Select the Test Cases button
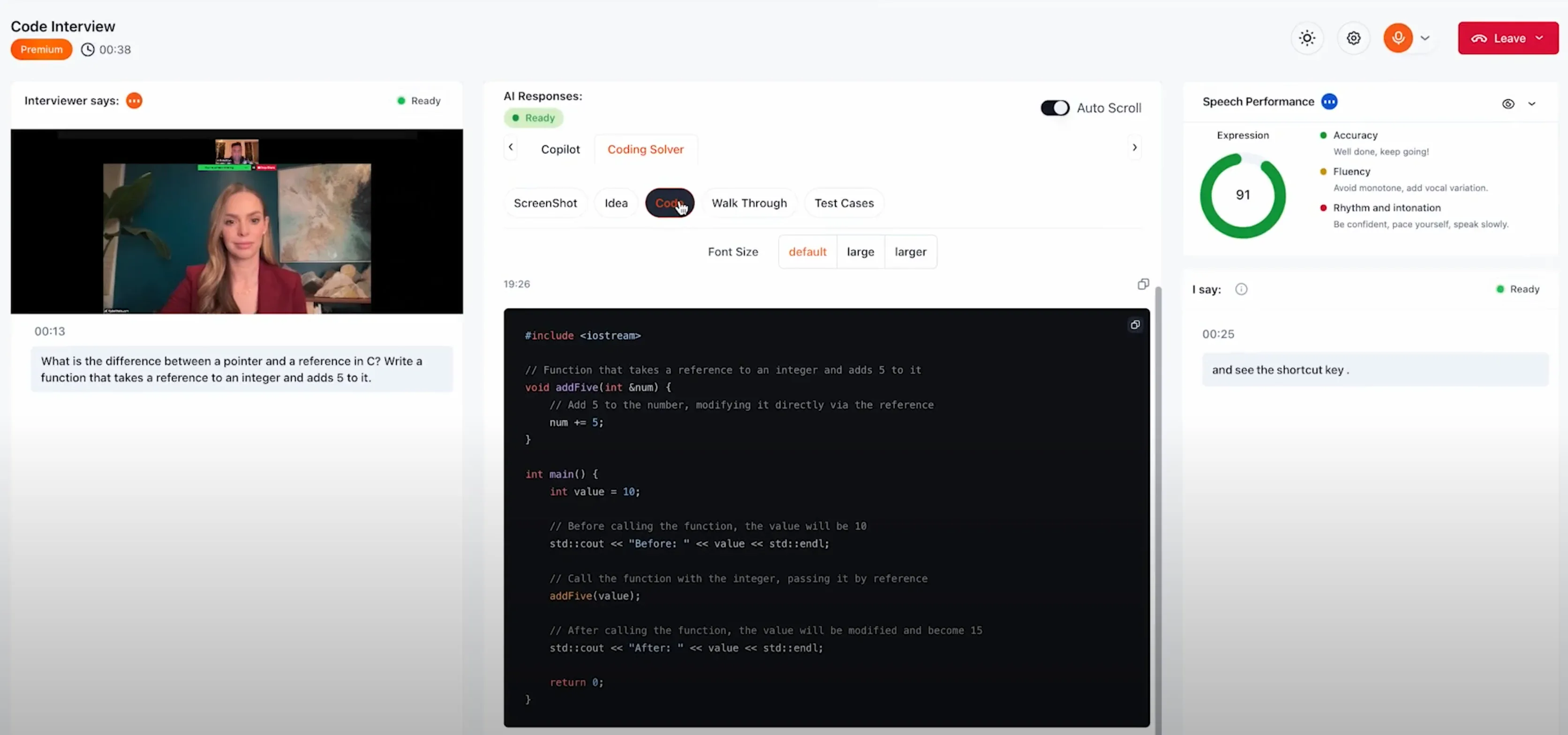This screenshot has height=735, width=1568. tap(844, 203)
